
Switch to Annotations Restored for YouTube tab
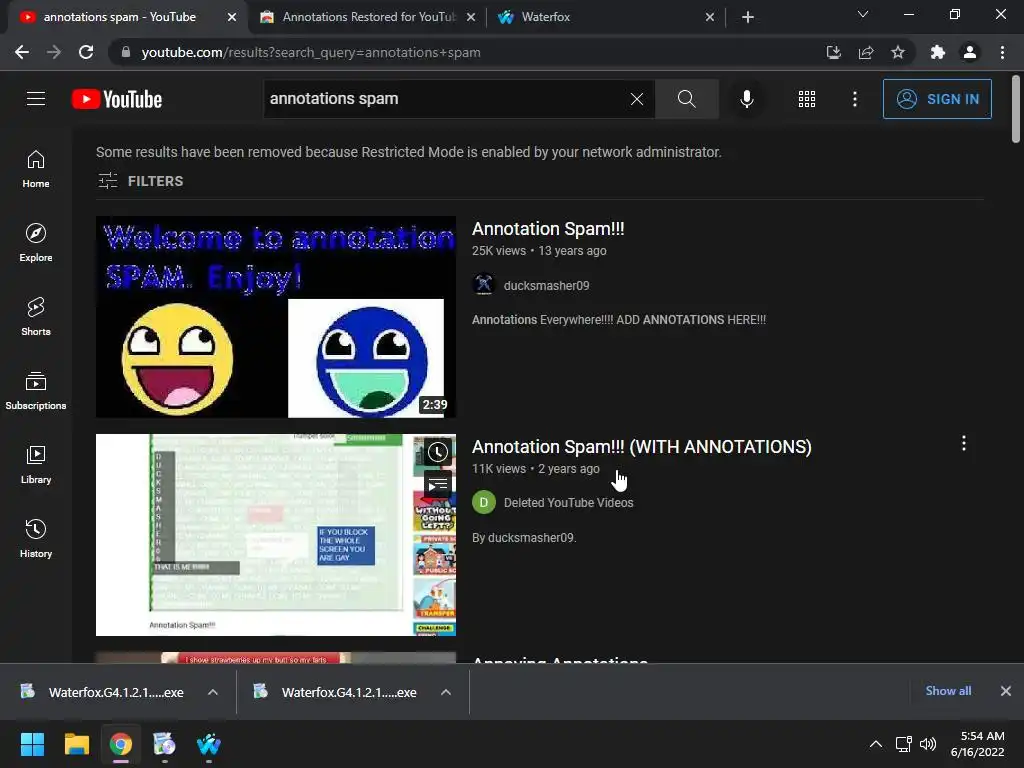(x=368, y=17)
